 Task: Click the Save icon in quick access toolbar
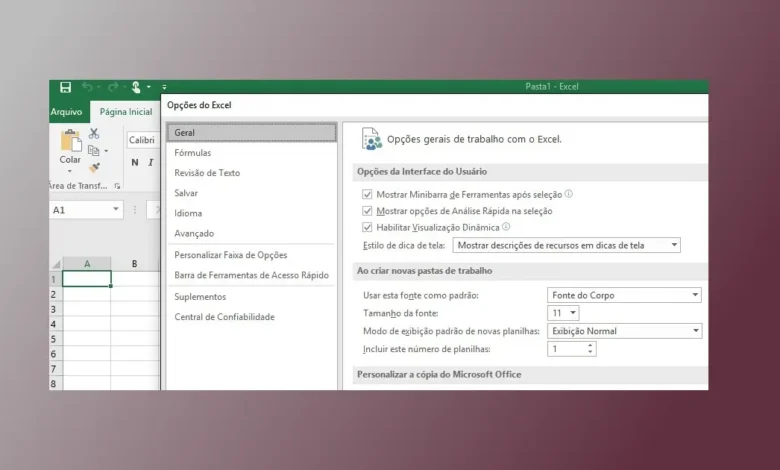pos(66,88)
